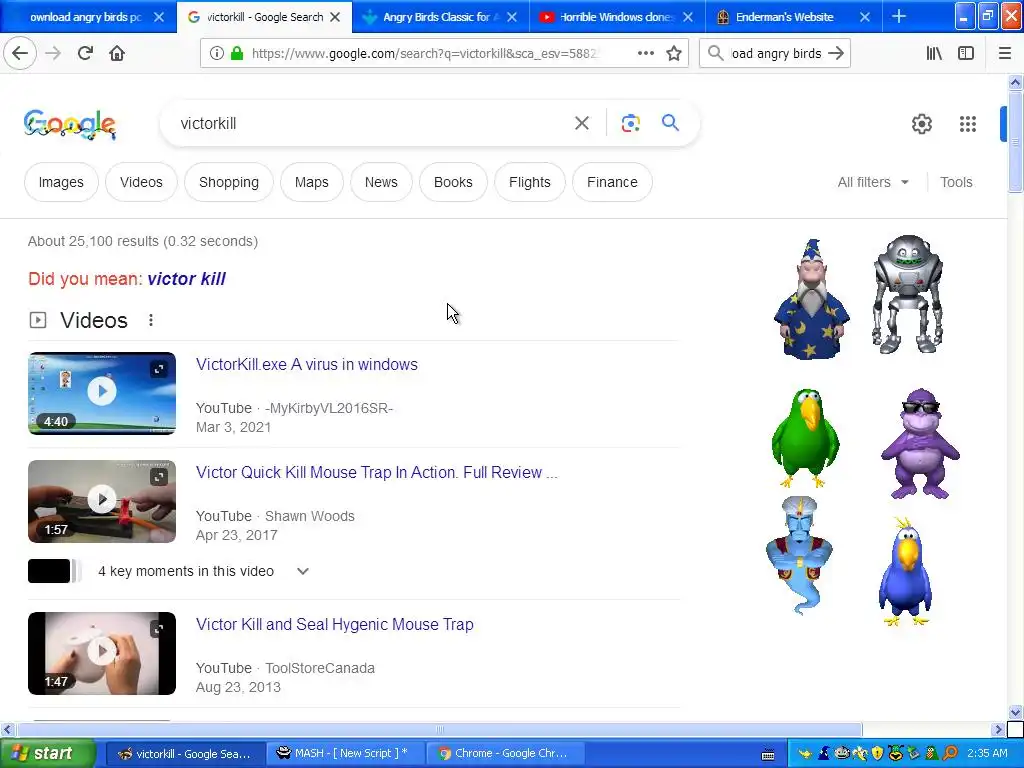Image resolution: width=1024 pixels, height=768 pixels.
Task: Filter results by Maps
Action: click(312, 182)
